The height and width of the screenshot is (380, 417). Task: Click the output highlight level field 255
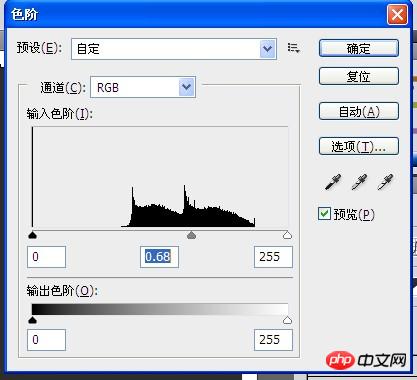(x=273, y=340)
